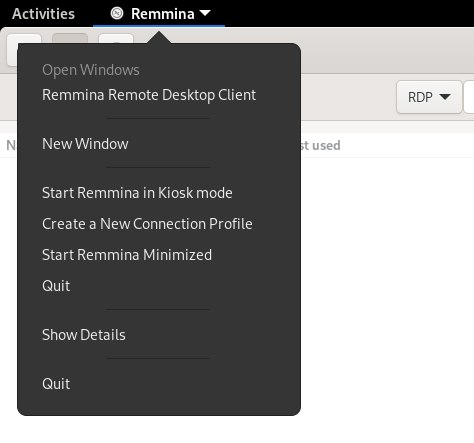Open the RDP protocol dropdown
This screenshot has width=474, height=443.
tap(429, 97)
